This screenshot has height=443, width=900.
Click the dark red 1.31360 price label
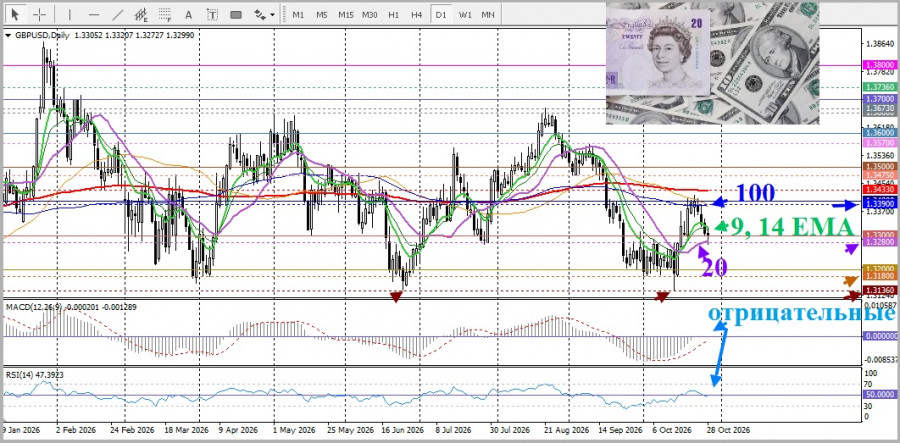pyautogui.click(x=878, y=290)
